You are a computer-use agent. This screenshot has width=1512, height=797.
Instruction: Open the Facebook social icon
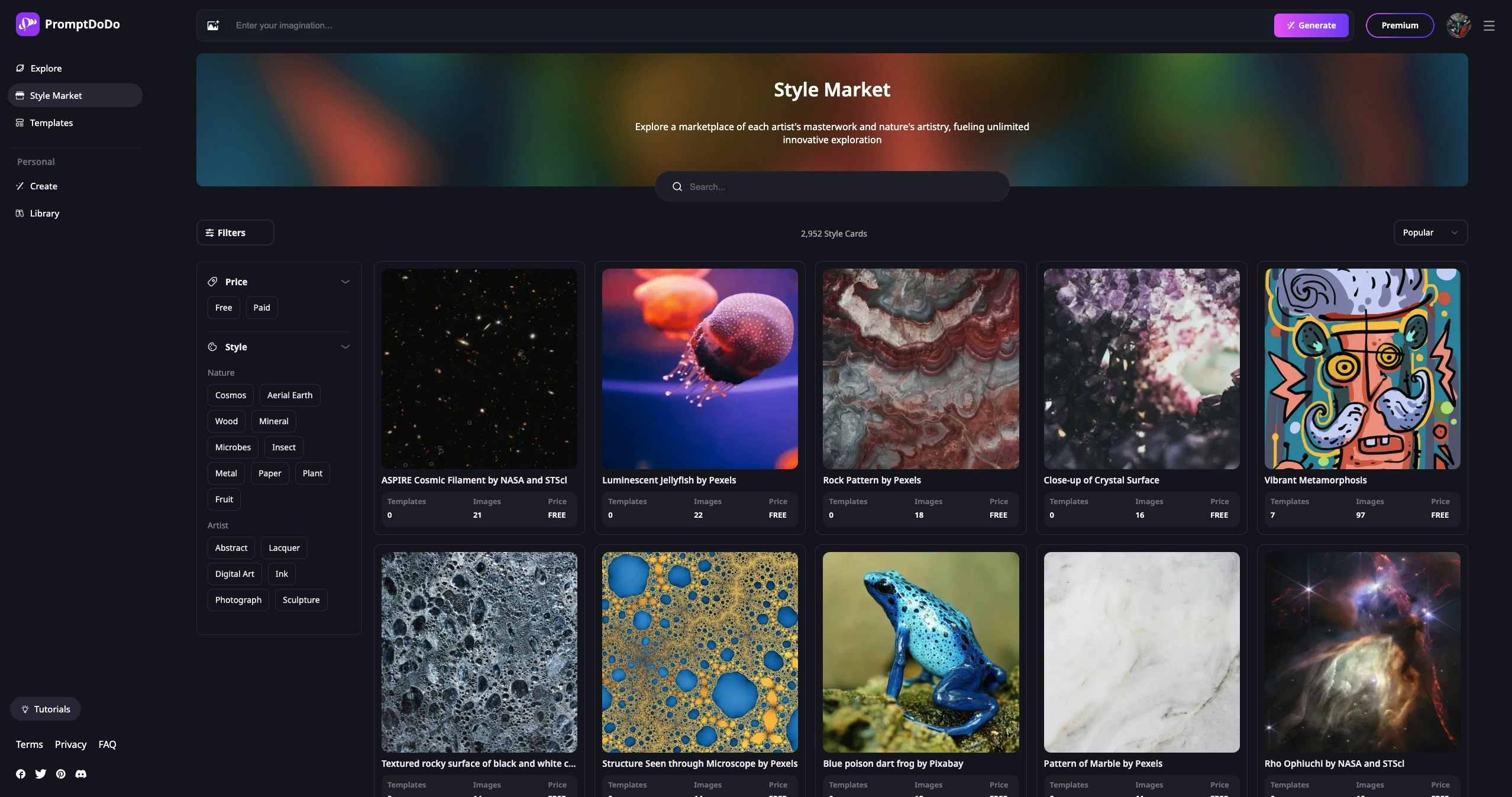click(x=21, y=774)
